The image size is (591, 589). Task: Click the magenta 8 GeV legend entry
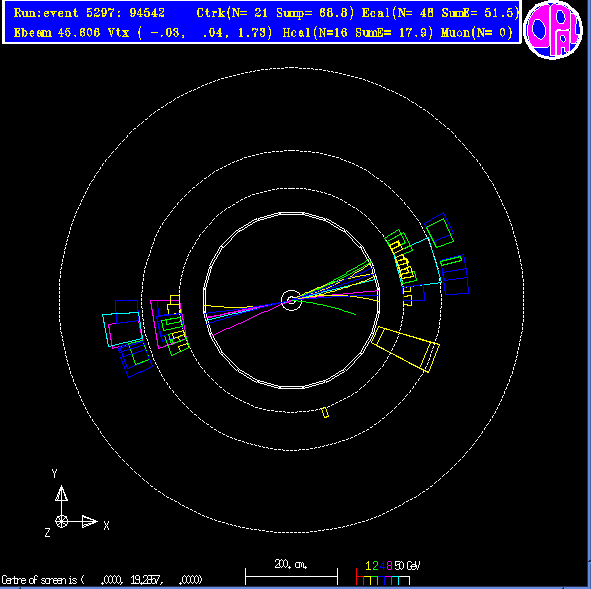tap(389, 566)
